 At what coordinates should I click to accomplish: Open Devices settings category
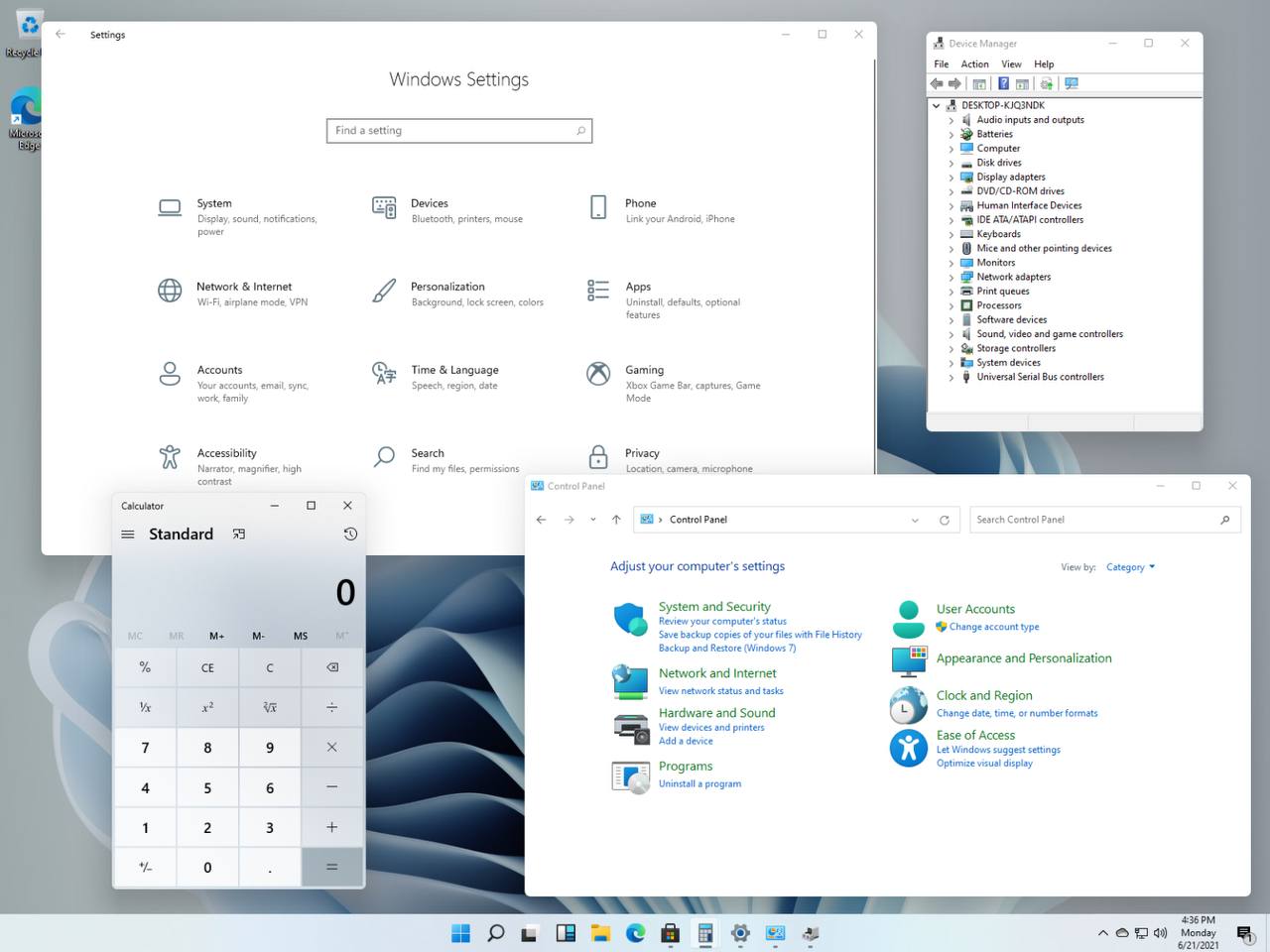[448, 209]
